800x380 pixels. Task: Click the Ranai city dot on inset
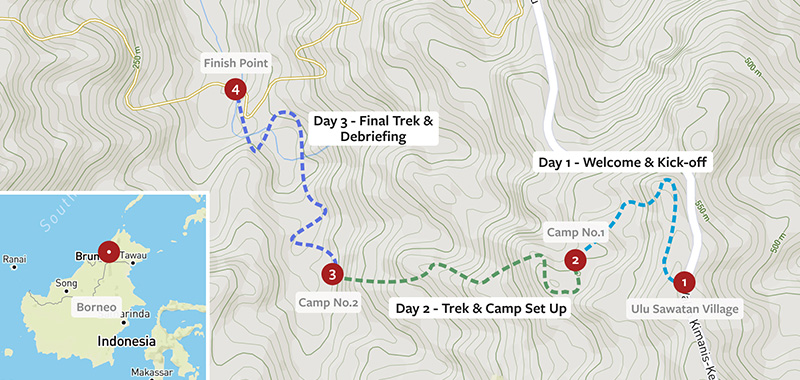[14, 267]
